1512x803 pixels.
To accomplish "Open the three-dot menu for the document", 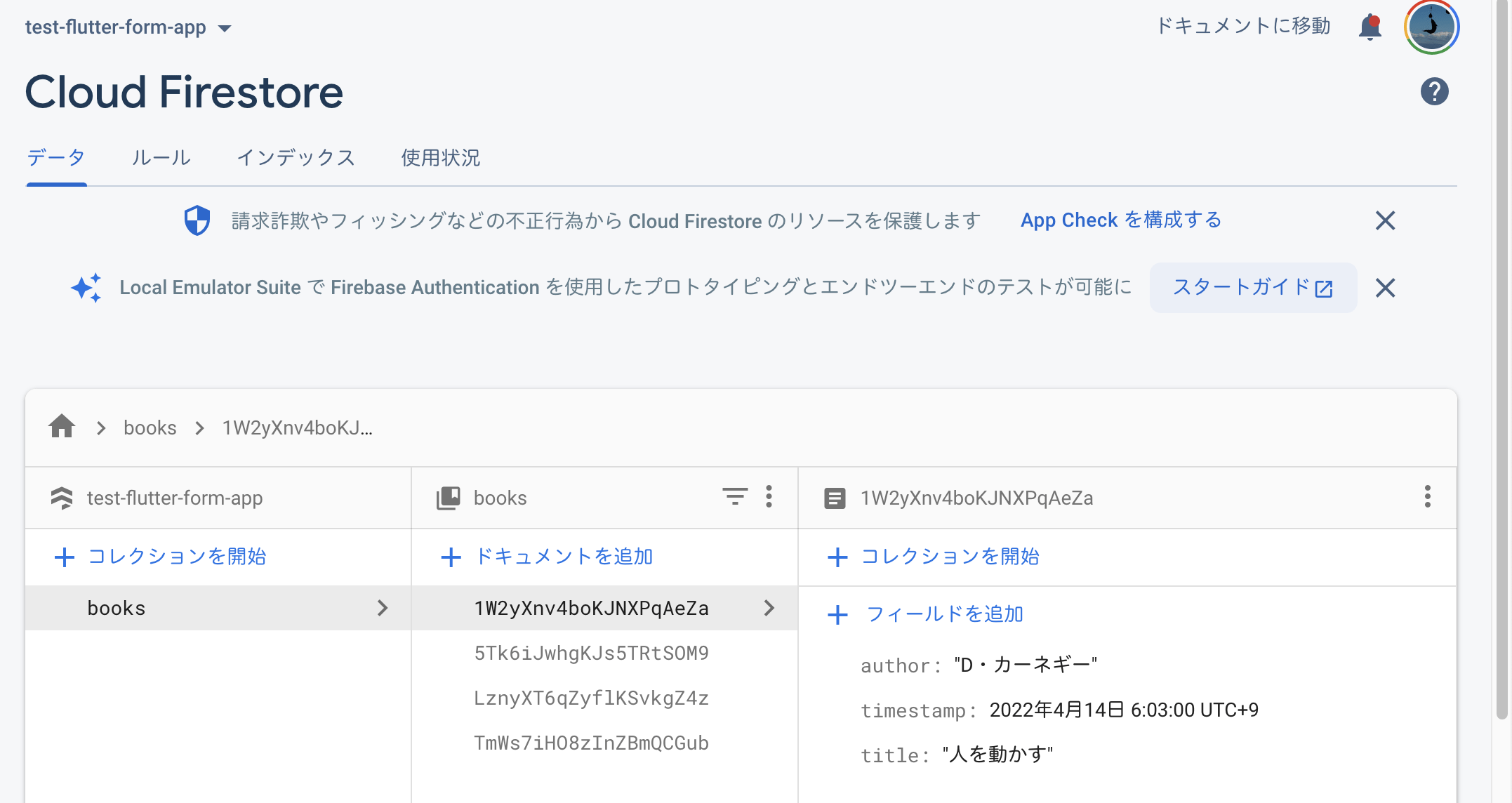I will point(1427,496).
